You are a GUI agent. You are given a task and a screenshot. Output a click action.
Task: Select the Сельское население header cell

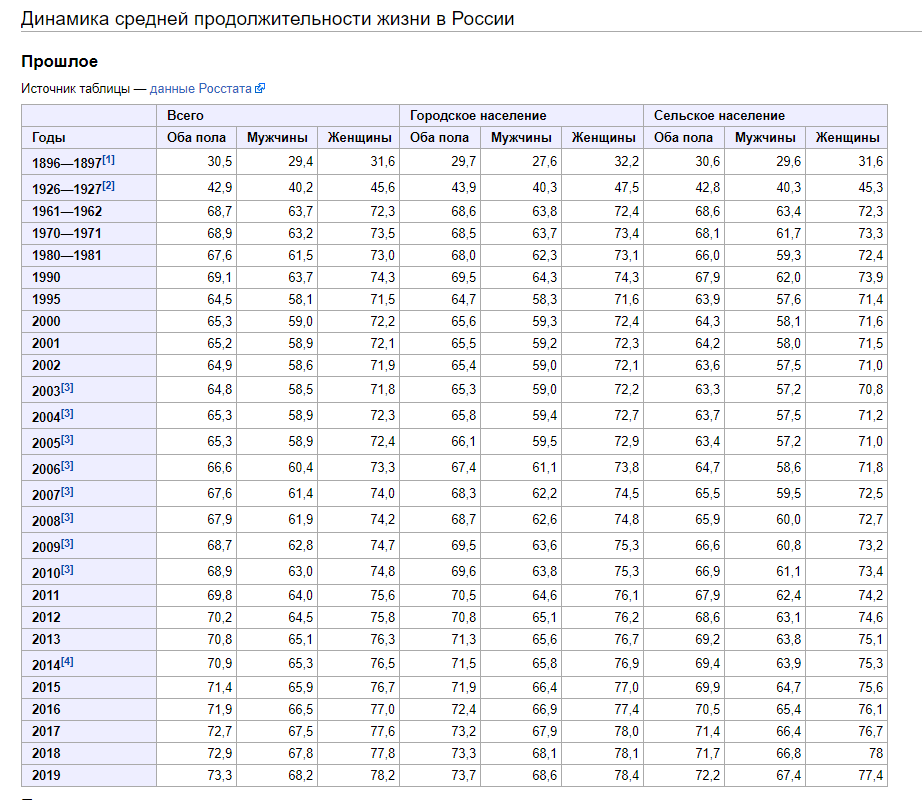tap(719, 116)
